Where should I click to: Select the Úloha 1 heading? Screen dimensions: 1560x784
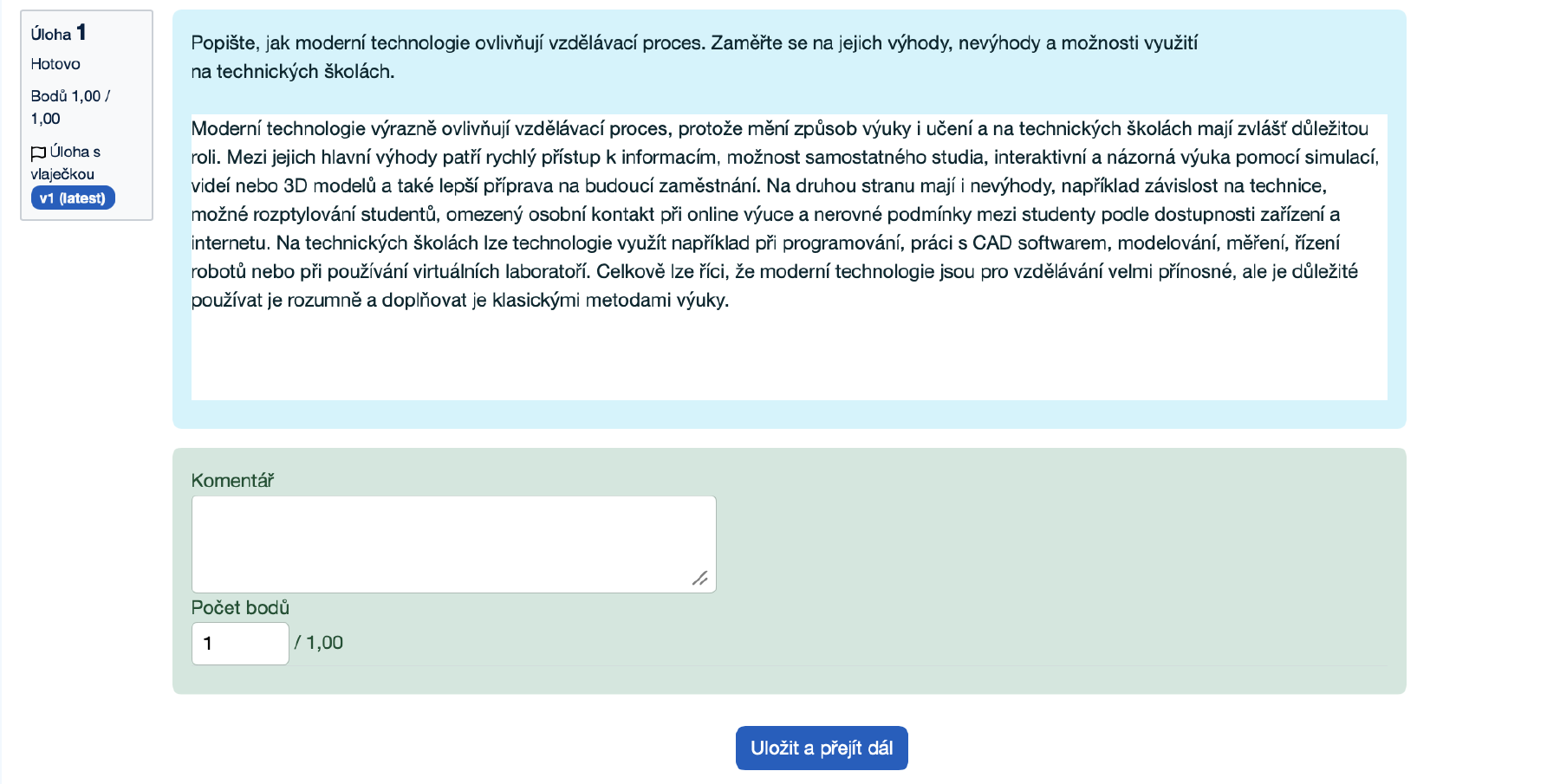click(x=58, y=33)
